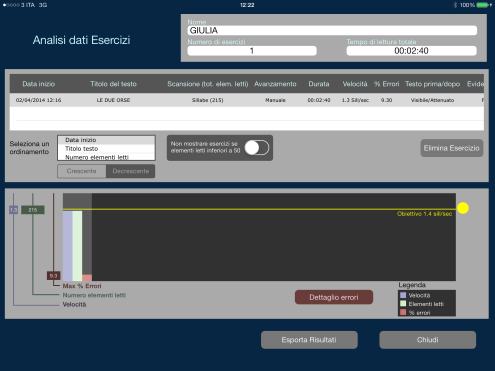Viewport: 495px width, 371px height.
Task: Click the Esporta Risultati button
Action: (x=309, y=340)
